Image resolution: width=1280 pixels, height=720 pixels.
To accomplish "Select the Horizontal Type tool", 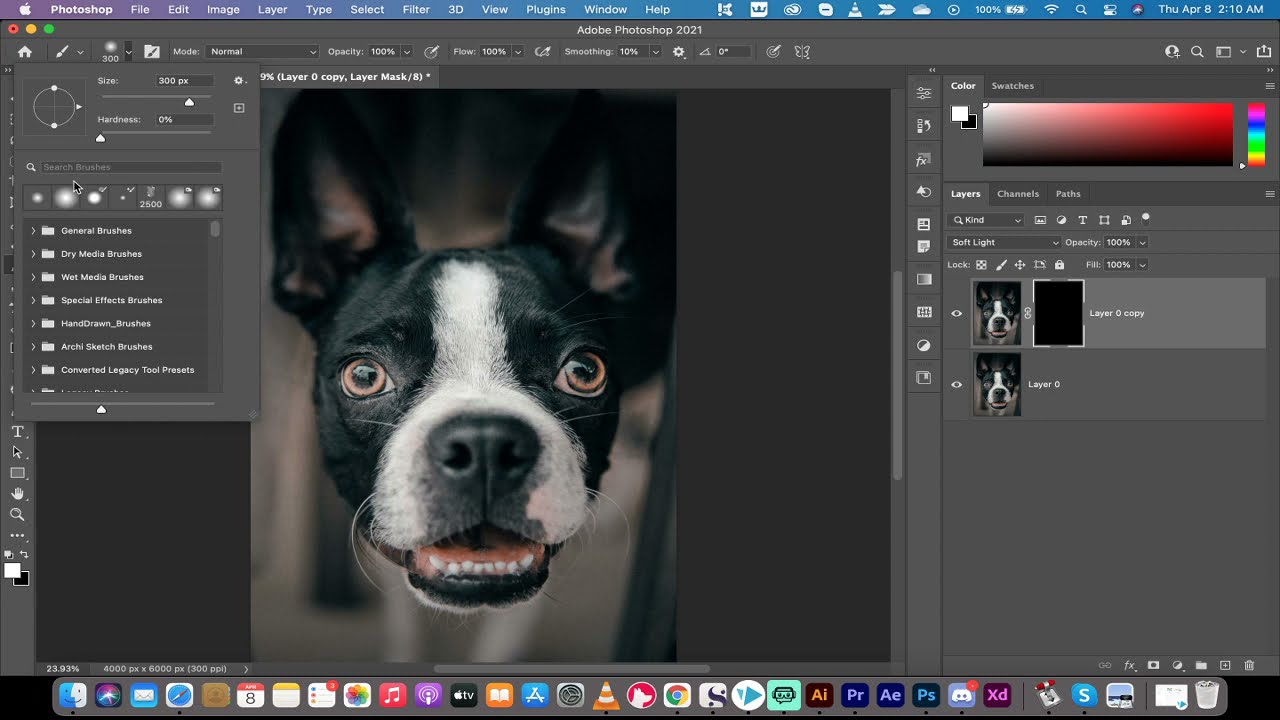I will click(17, 431).
